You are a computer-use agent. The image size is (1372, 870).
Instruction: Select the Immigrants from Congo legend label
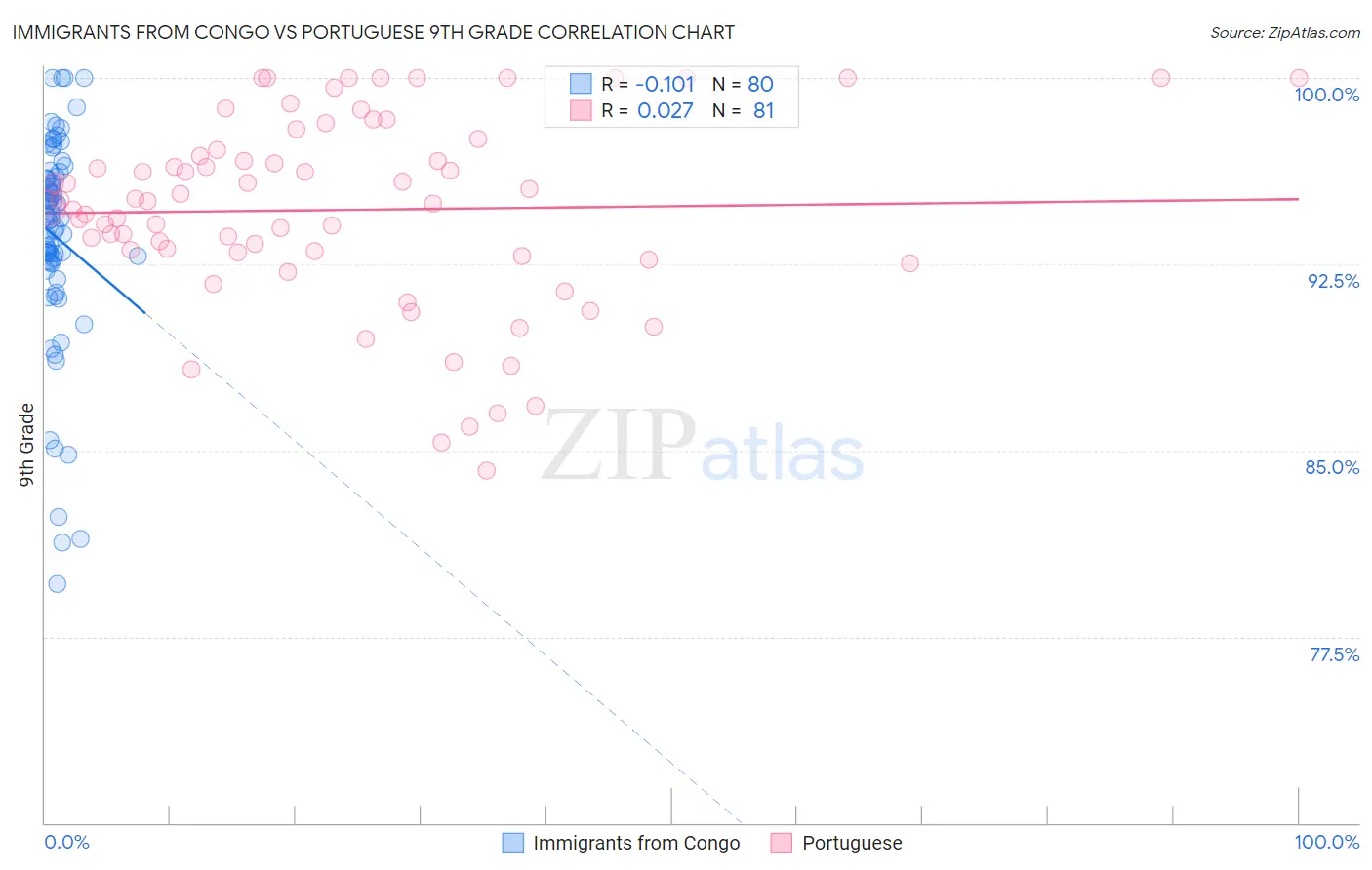click(636, 843)
